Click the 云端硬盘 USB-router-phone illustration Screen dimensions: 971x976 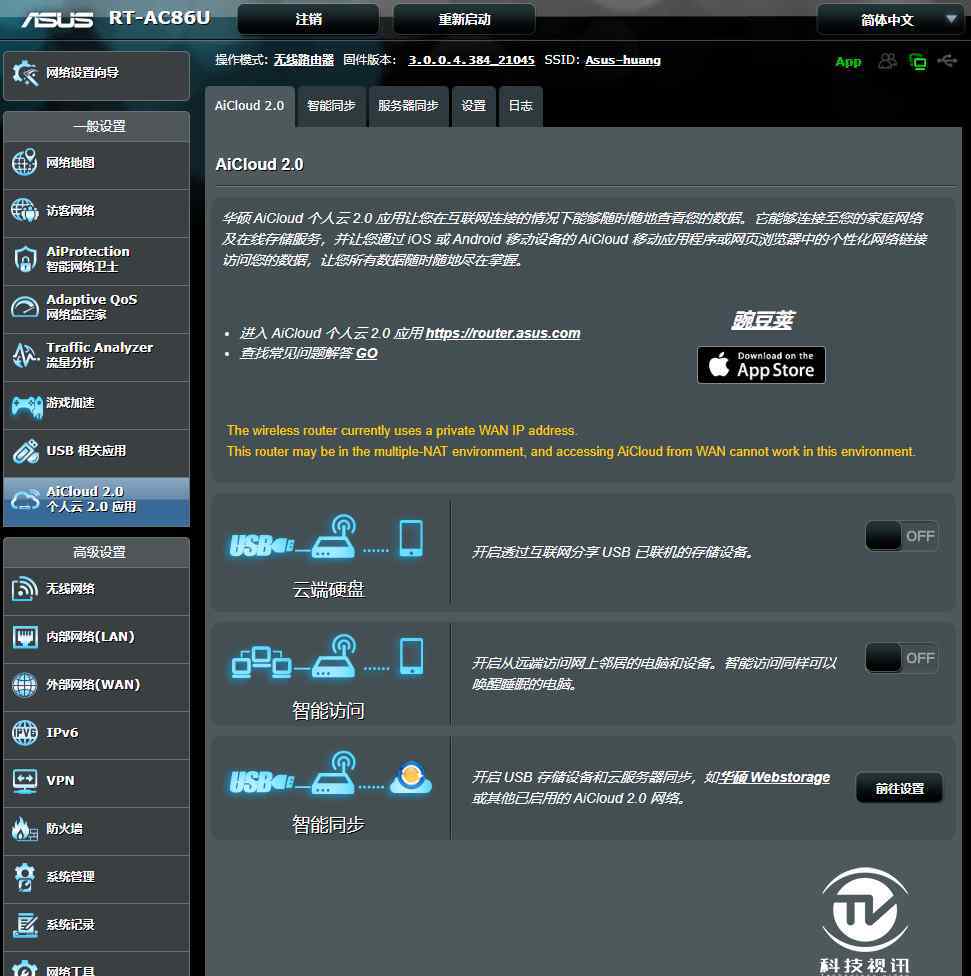point(327,537)
